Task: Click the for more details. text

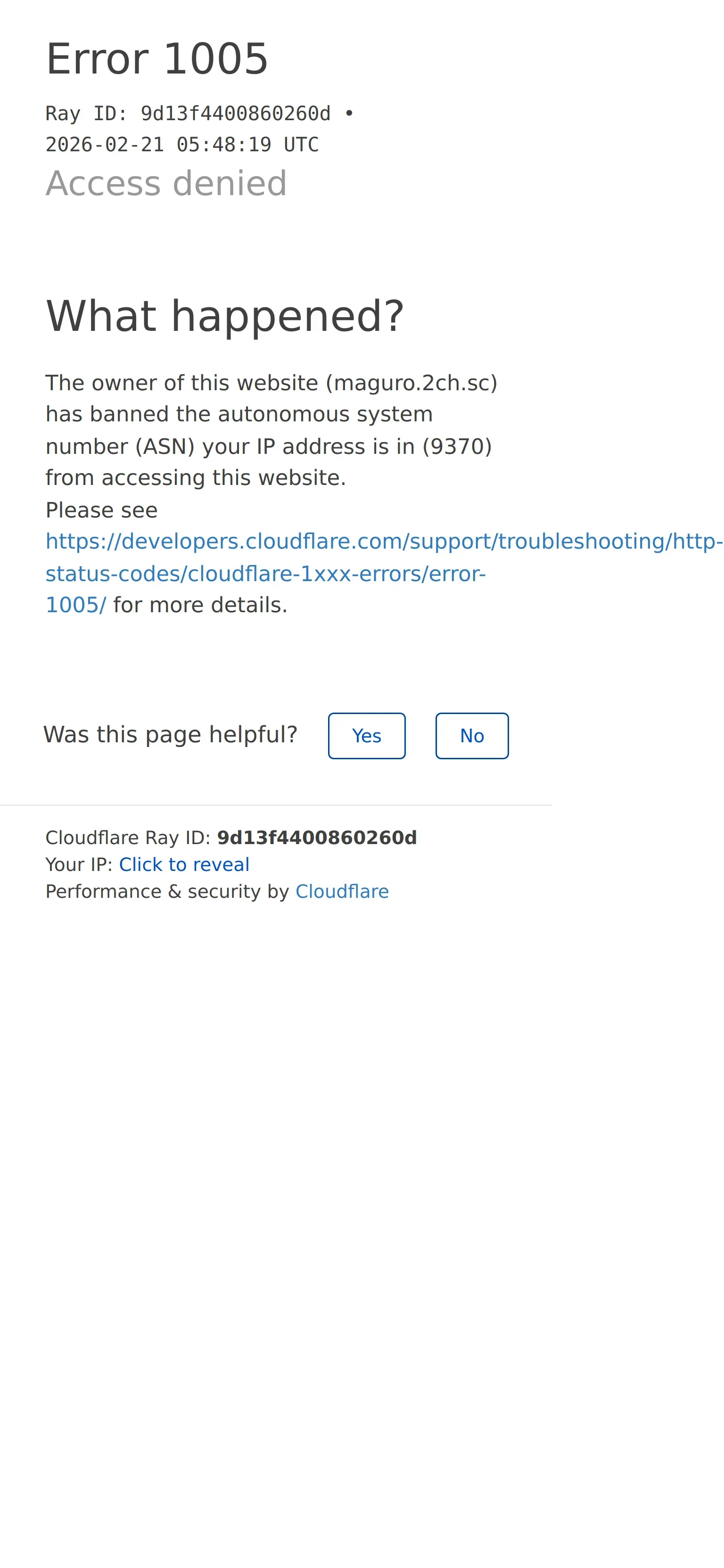Action: tap(200, 605)
